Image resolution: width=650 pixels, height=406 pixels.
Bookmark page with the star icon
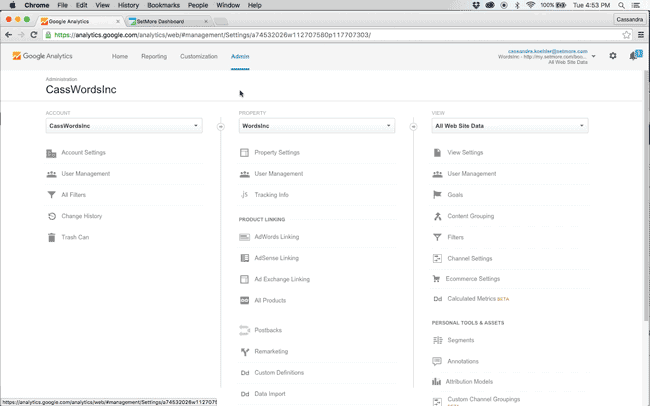pyautogui.click(x=626, y=35)
